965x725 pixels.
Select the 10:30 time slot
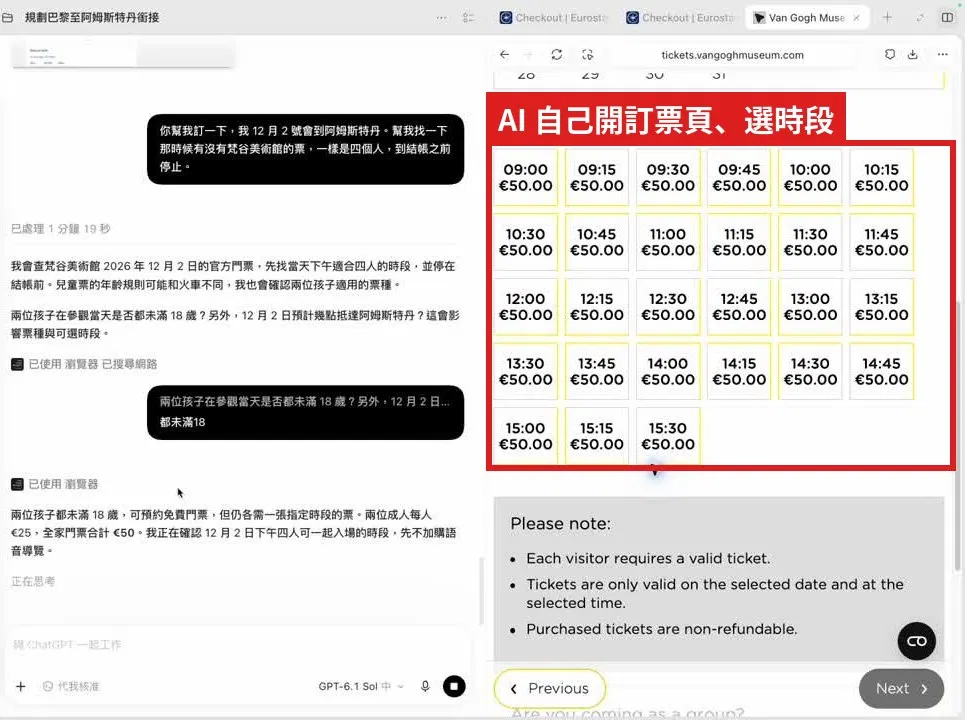click(x=526, y=242)
